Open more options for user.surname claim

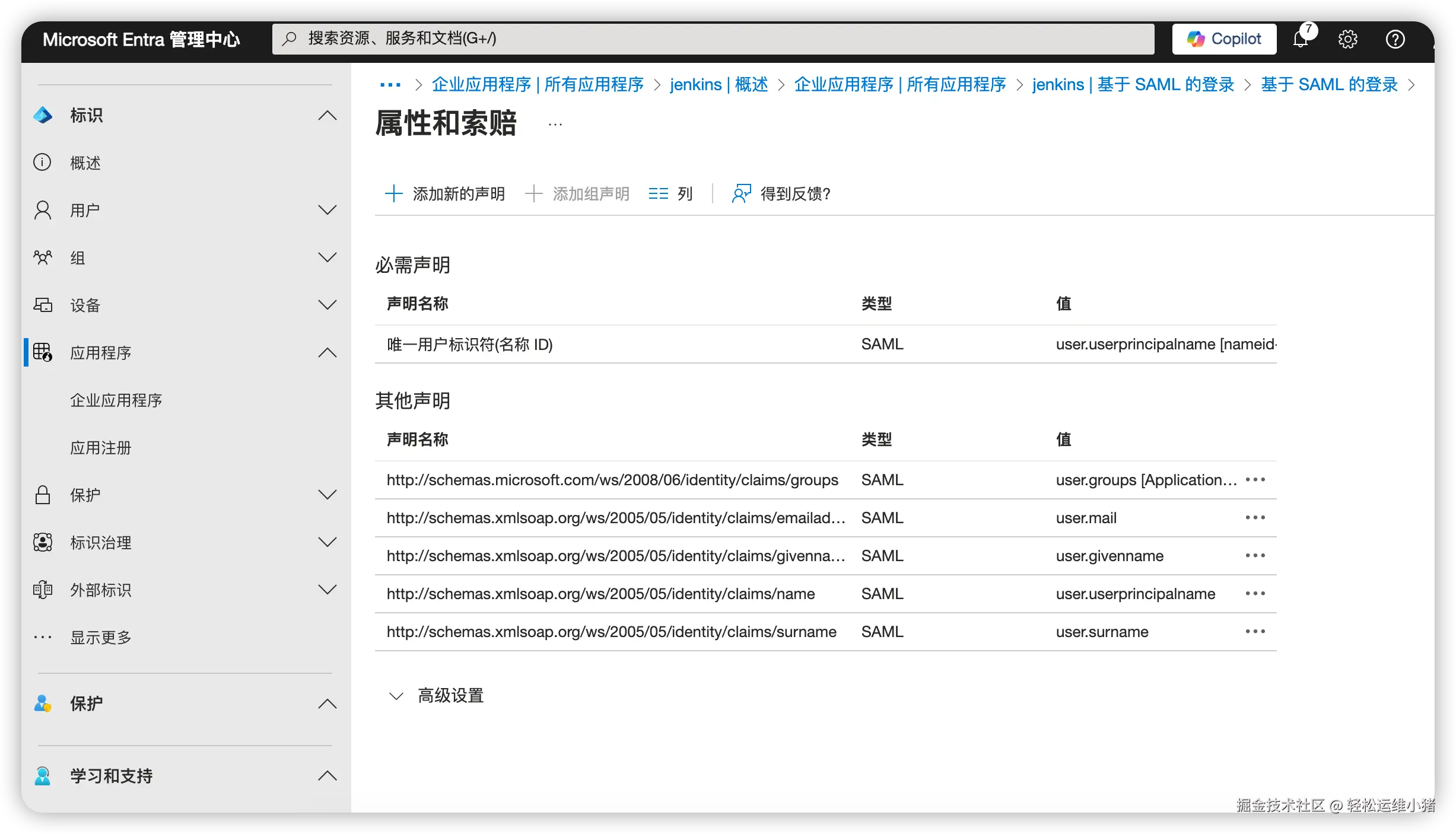point(1255,632)
